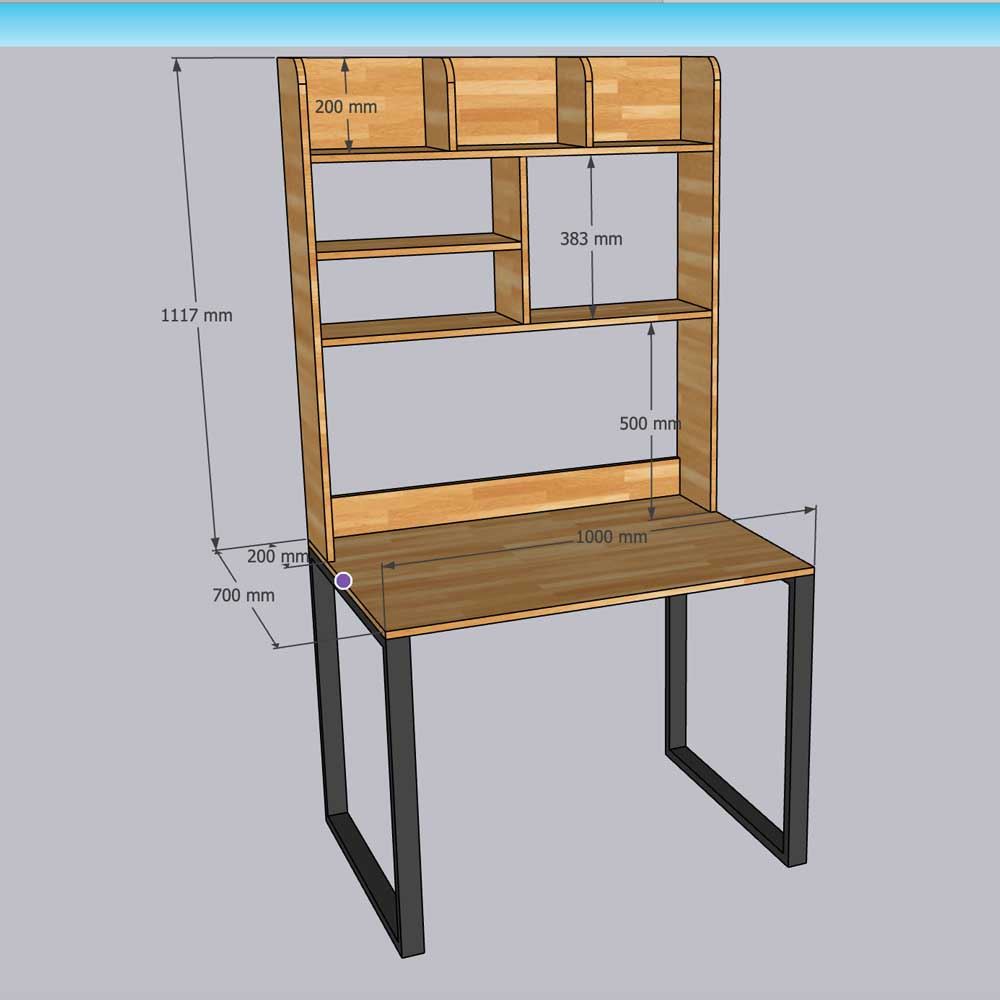Select the 200 mm label in top compartment

click(x=346, y=106)
